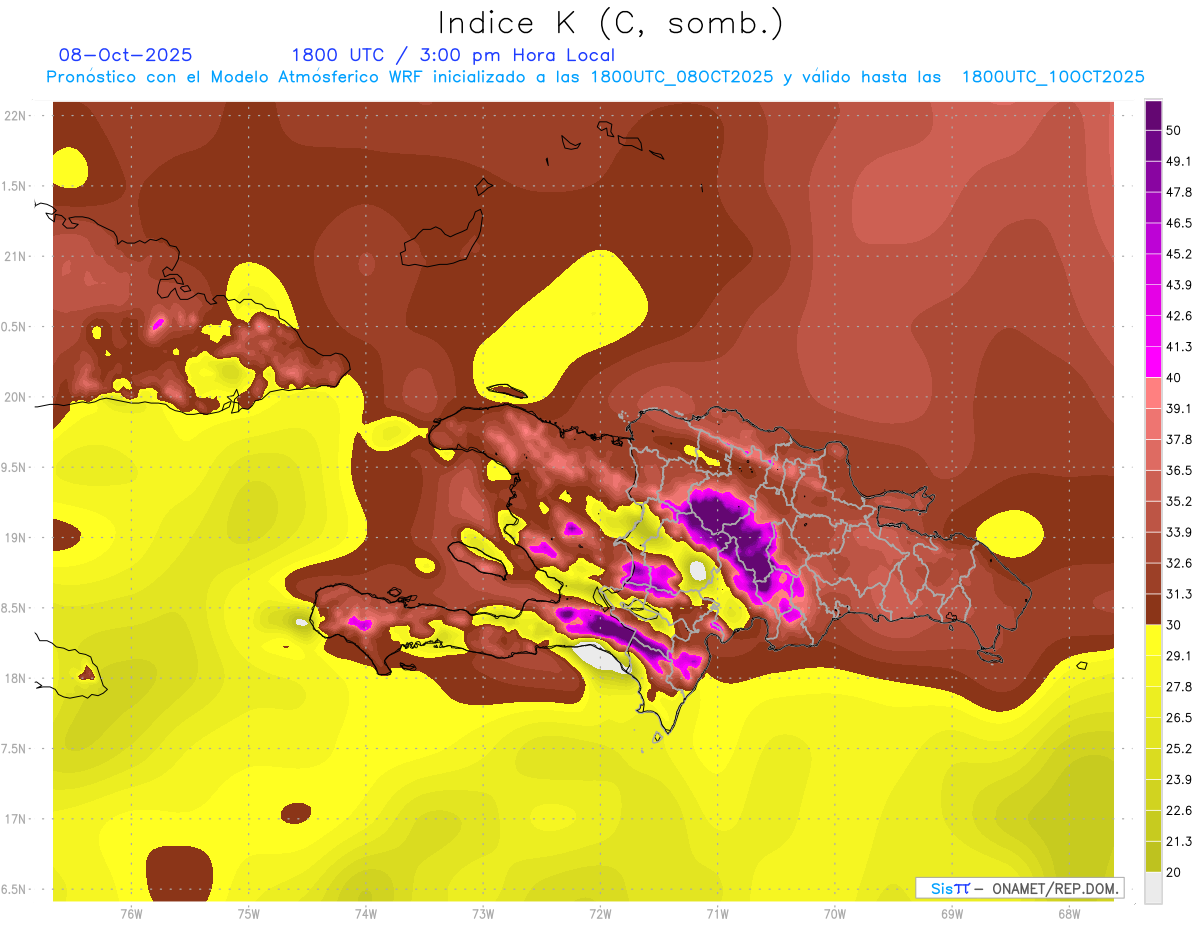
Task: Pick the olive swatch at legend value 21.3
Action: coord(1153,856)
